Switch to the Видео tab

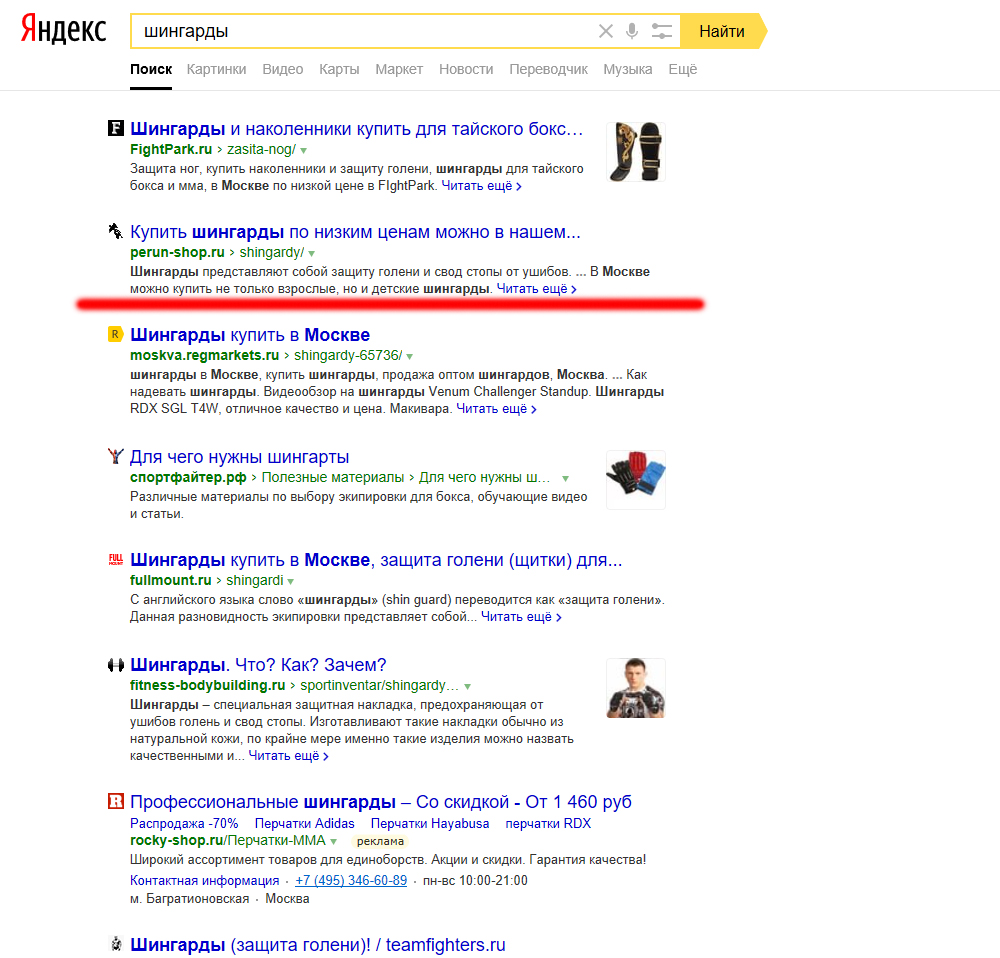coord(283,69)
